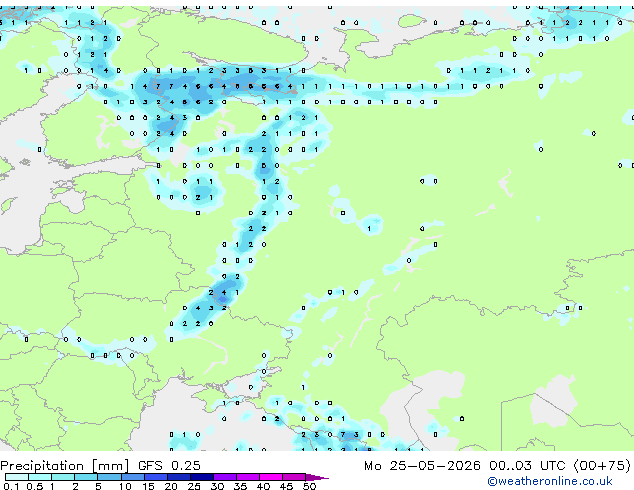This screenshot has width=634, height=490.
Task: Click the 'GFS 0.25' model label
Action: point(169,466)
